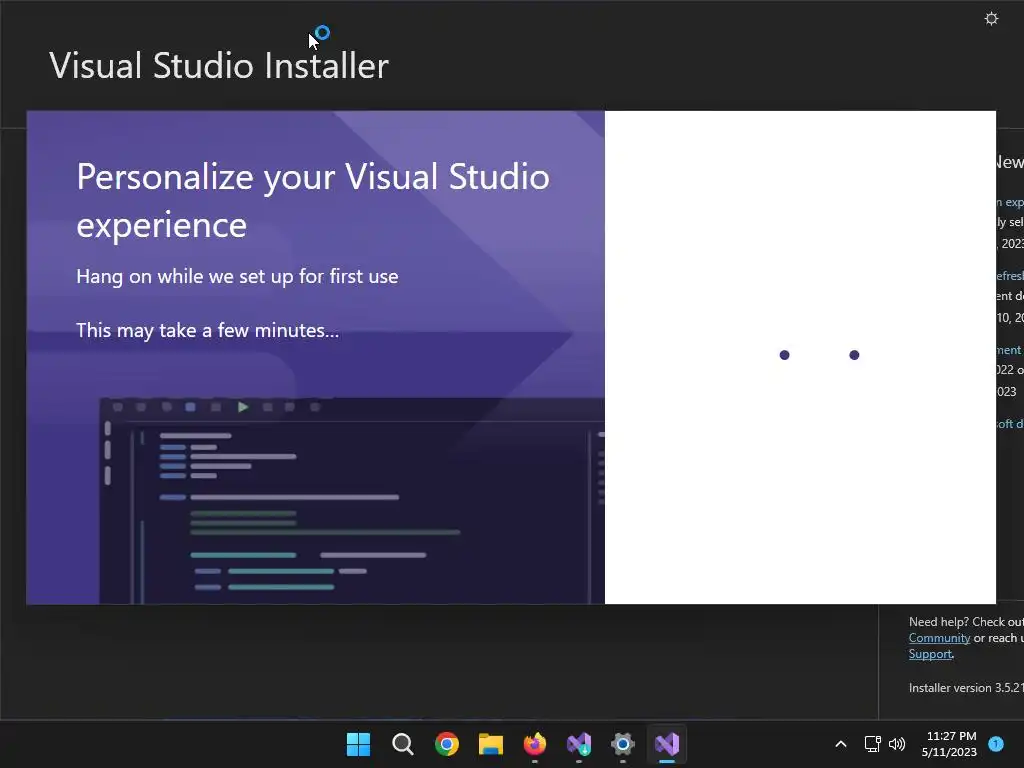Switch to Visual Studio Installer taskbar icon

pyautogui.click(x=579, y=744)
